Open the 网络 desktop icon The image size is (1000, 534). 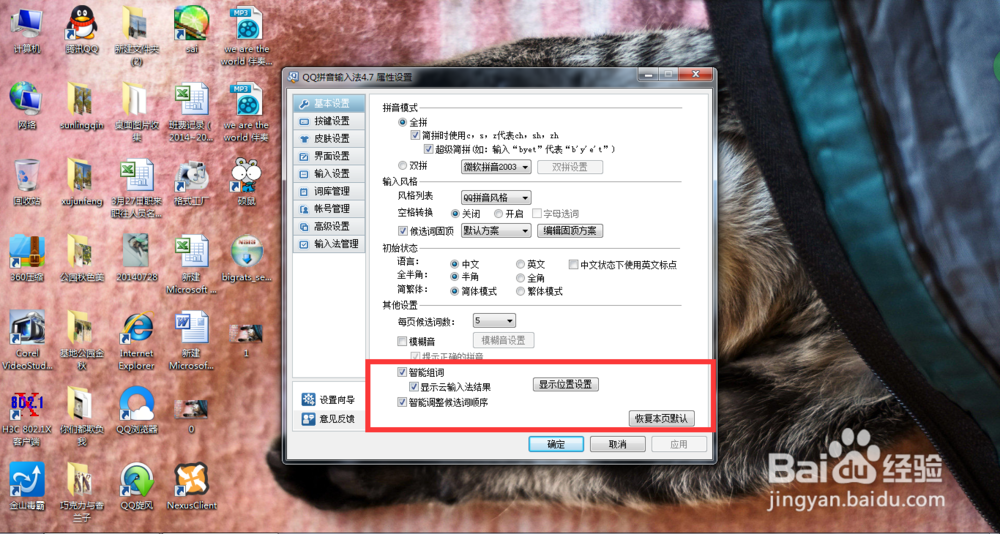tap(26, 106)
